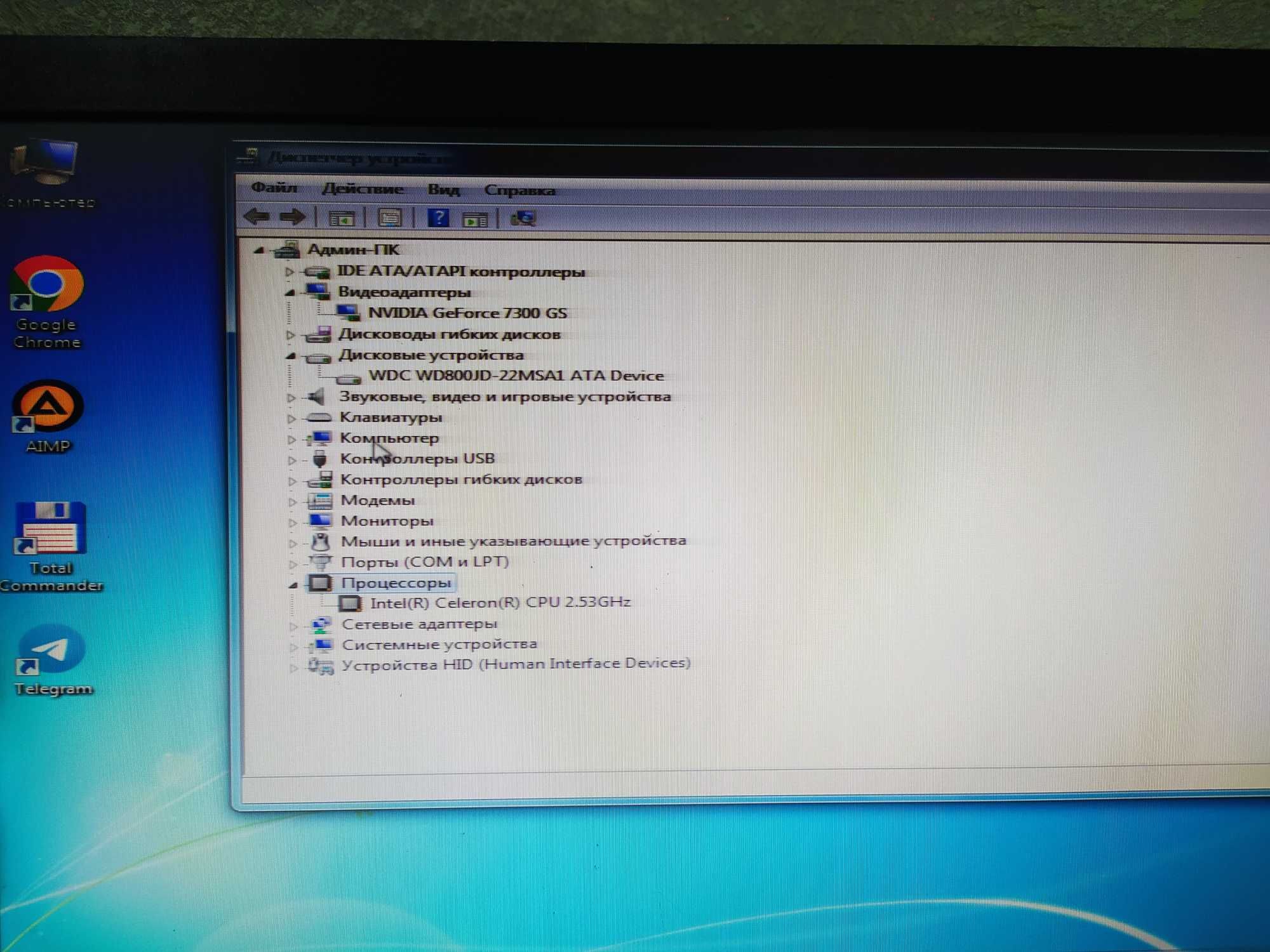Click the scan hardware changes icon
1270x952 pixels.
pyautogui.click(x=524, y=220)
